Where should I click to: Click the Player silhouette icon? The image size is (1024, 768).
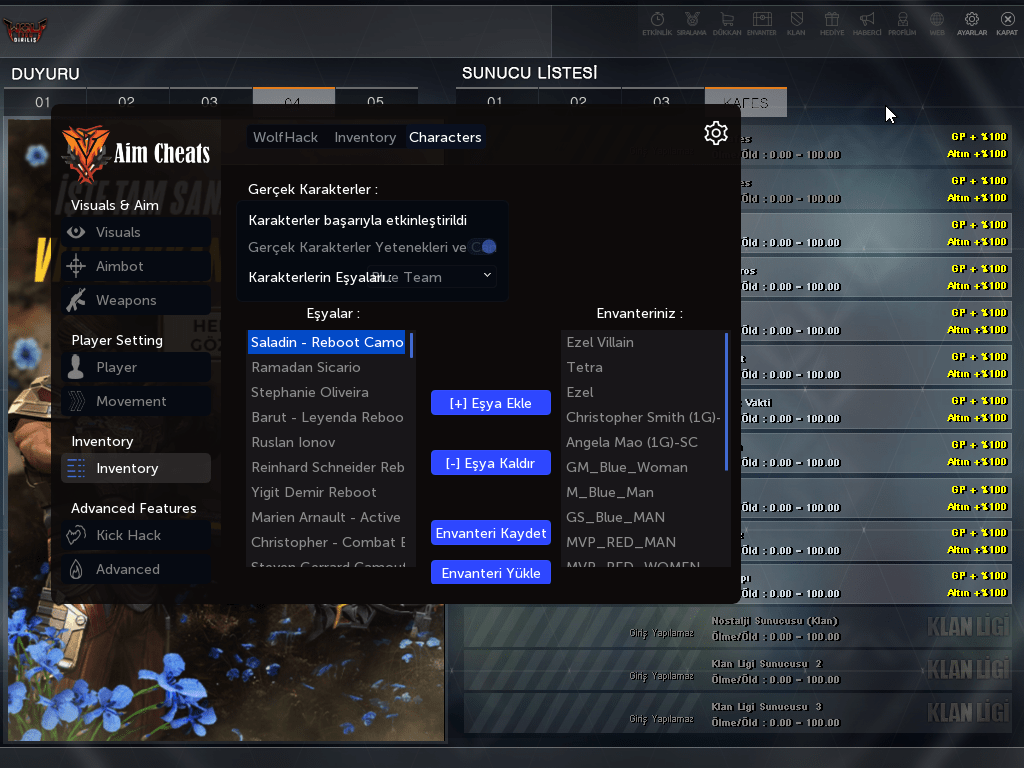pyautogui.click(x=76, y=367)
